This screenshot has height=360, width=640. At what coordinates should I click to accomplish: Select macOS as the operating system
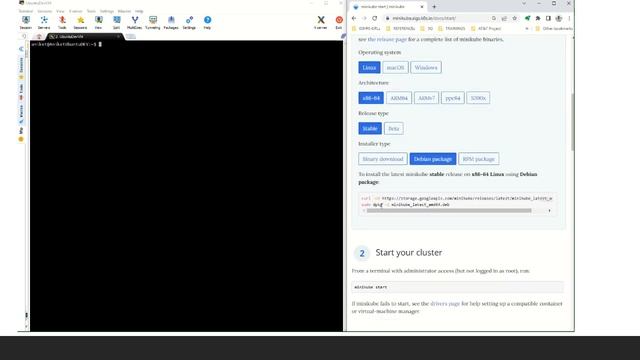[x=395, y=67]
